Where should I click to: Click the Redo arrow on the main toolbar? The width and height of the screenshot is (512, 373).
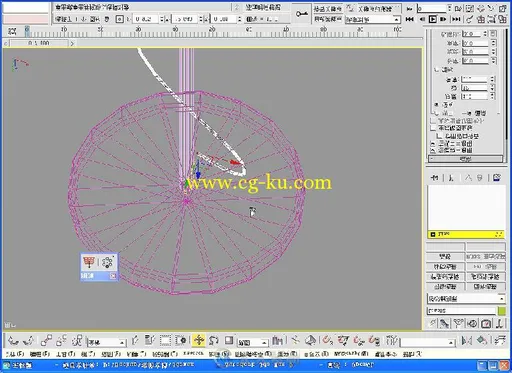click(29, 341)
